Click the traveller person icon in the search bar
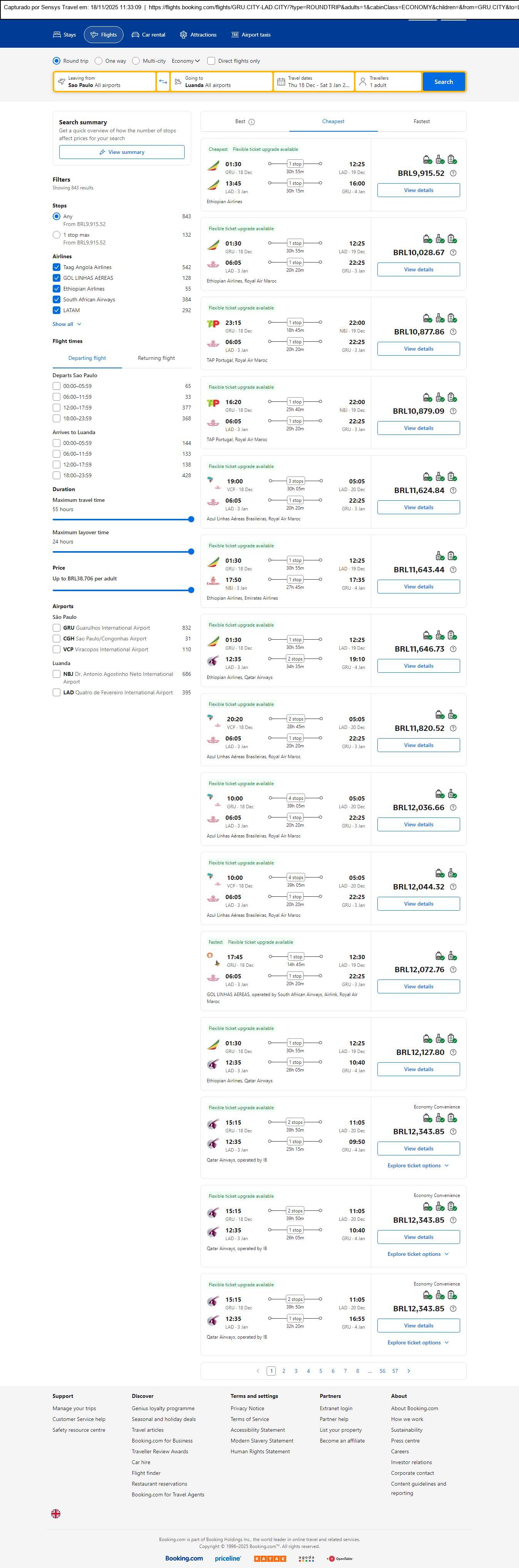The height and width of the screenshot is (1568, 519). 363,82
